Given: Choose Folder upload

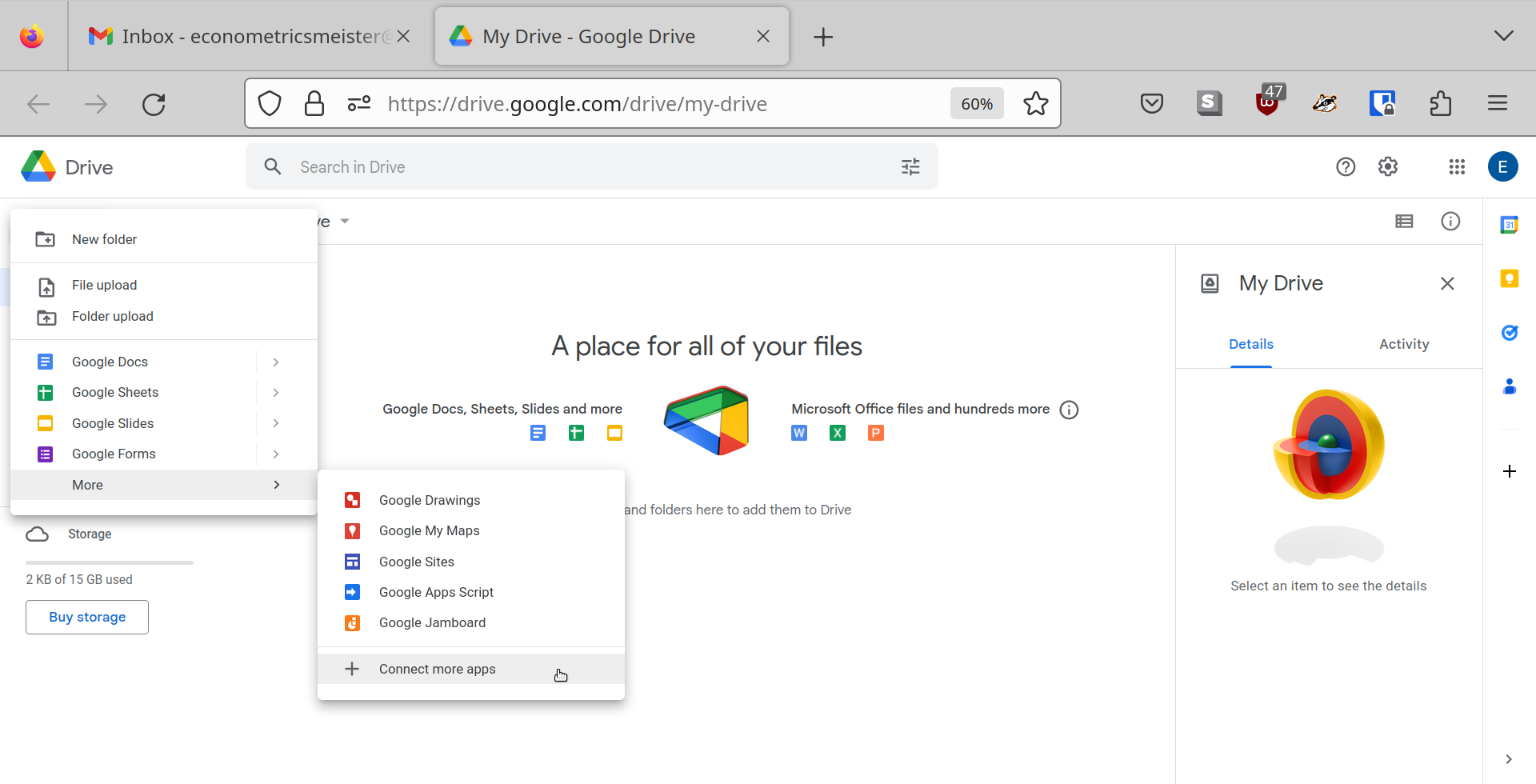Looking at the screenshot, I should click(164, 316).
